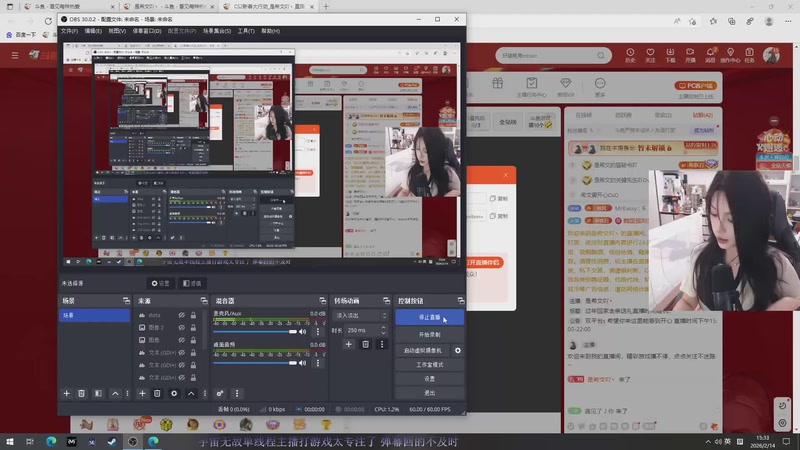Viewport: 800px width, 450px height.
Task: Refresh the browser page
Action: click(48, 21)
